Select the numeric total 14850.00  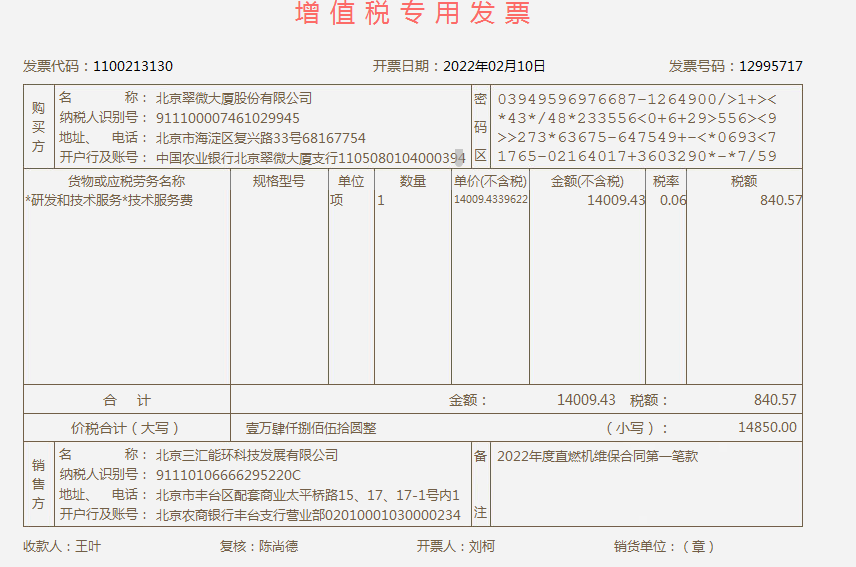point(767,428)
